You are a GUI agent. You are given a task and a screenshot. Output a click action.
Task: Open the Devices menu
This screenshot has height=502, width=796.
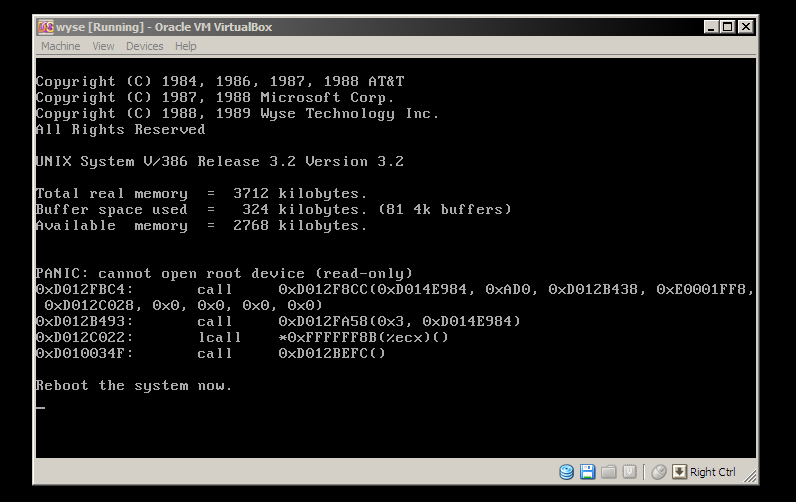pyautogui.click(x=145, y=46)
